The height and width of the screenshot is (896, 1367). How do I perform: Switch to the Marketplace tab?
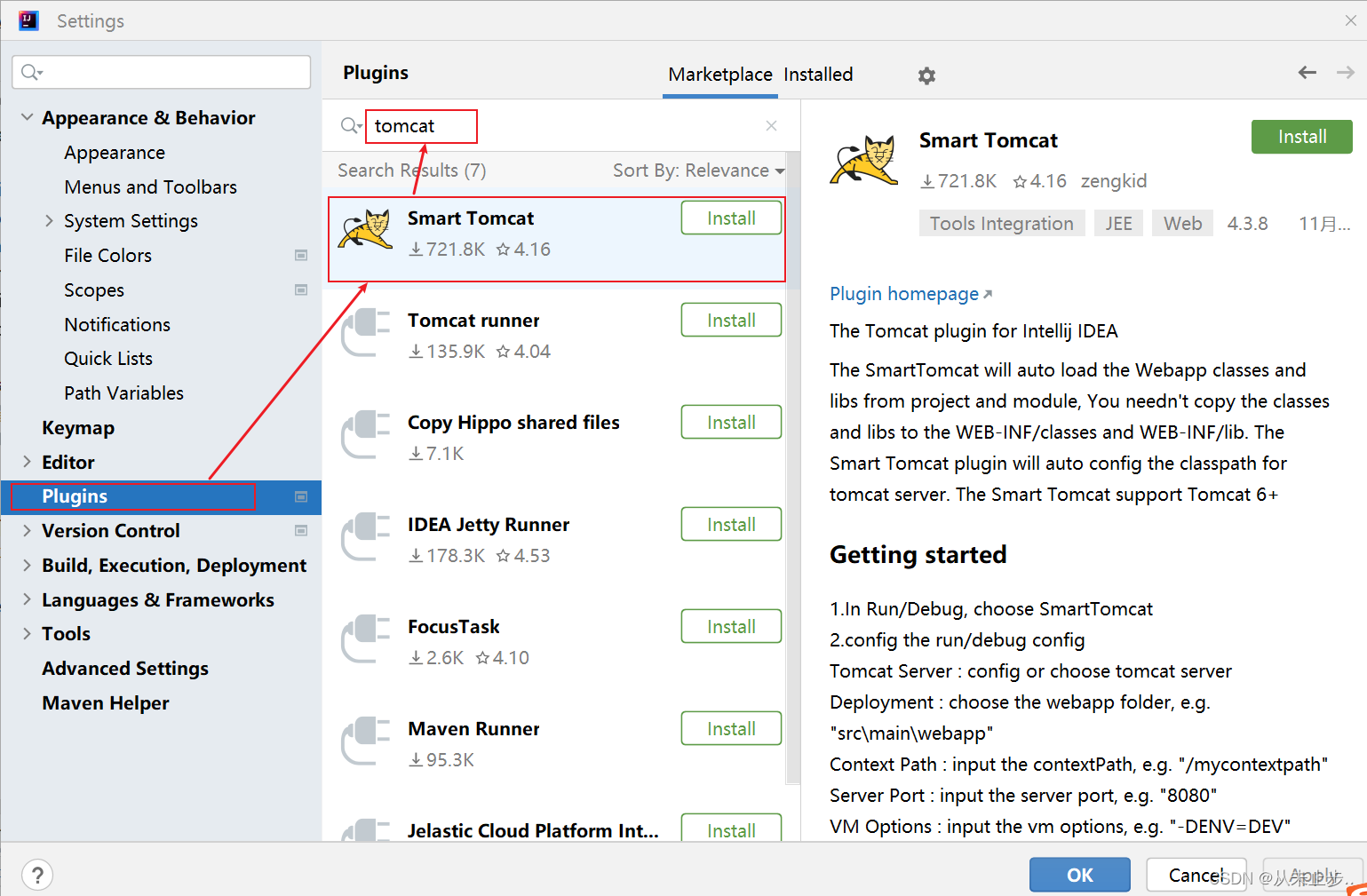point(720,75)
